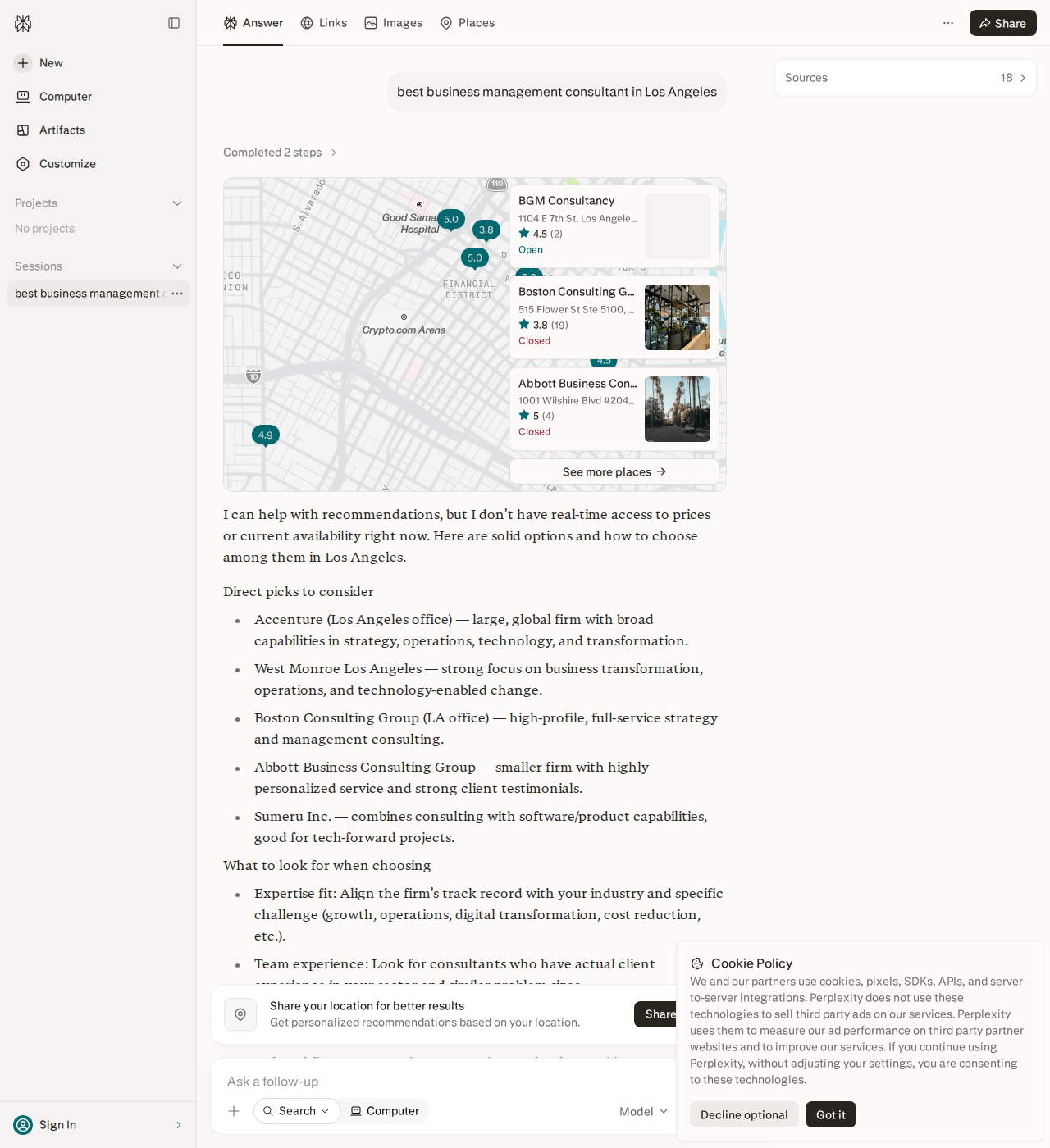Open Abbott Business Consulting photo thumbnail
1050x1148 pixels.
678,409
